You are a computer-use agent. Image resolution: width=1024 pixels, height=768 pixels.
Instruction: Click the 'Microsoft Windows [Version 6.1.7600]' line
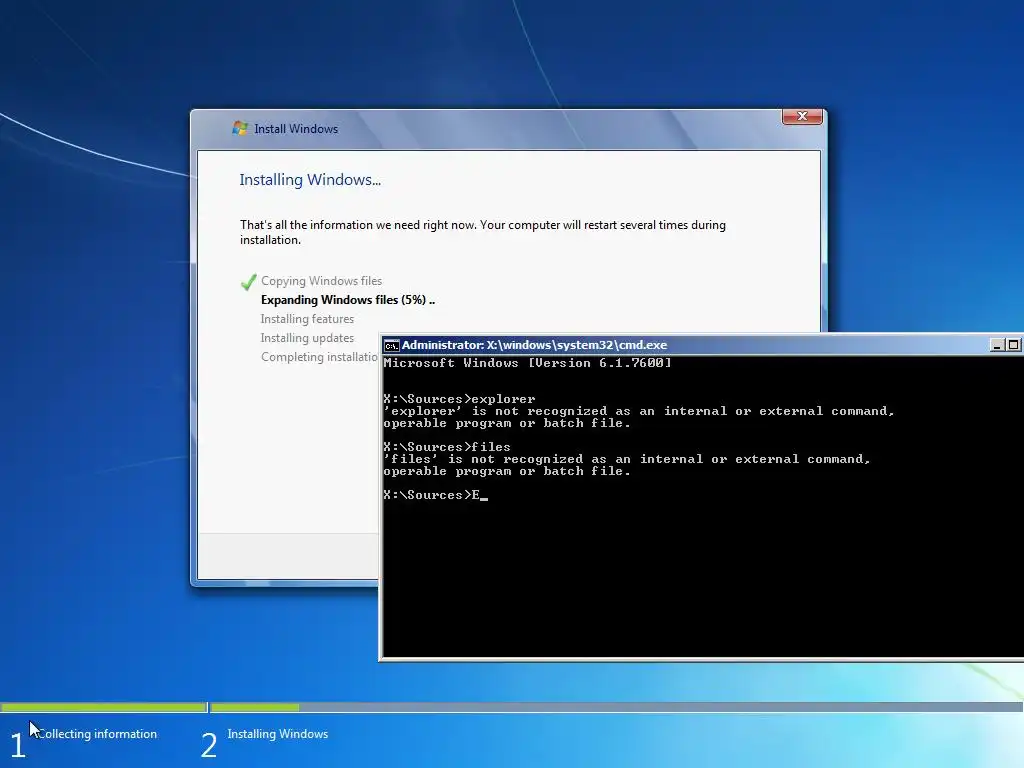527,363
